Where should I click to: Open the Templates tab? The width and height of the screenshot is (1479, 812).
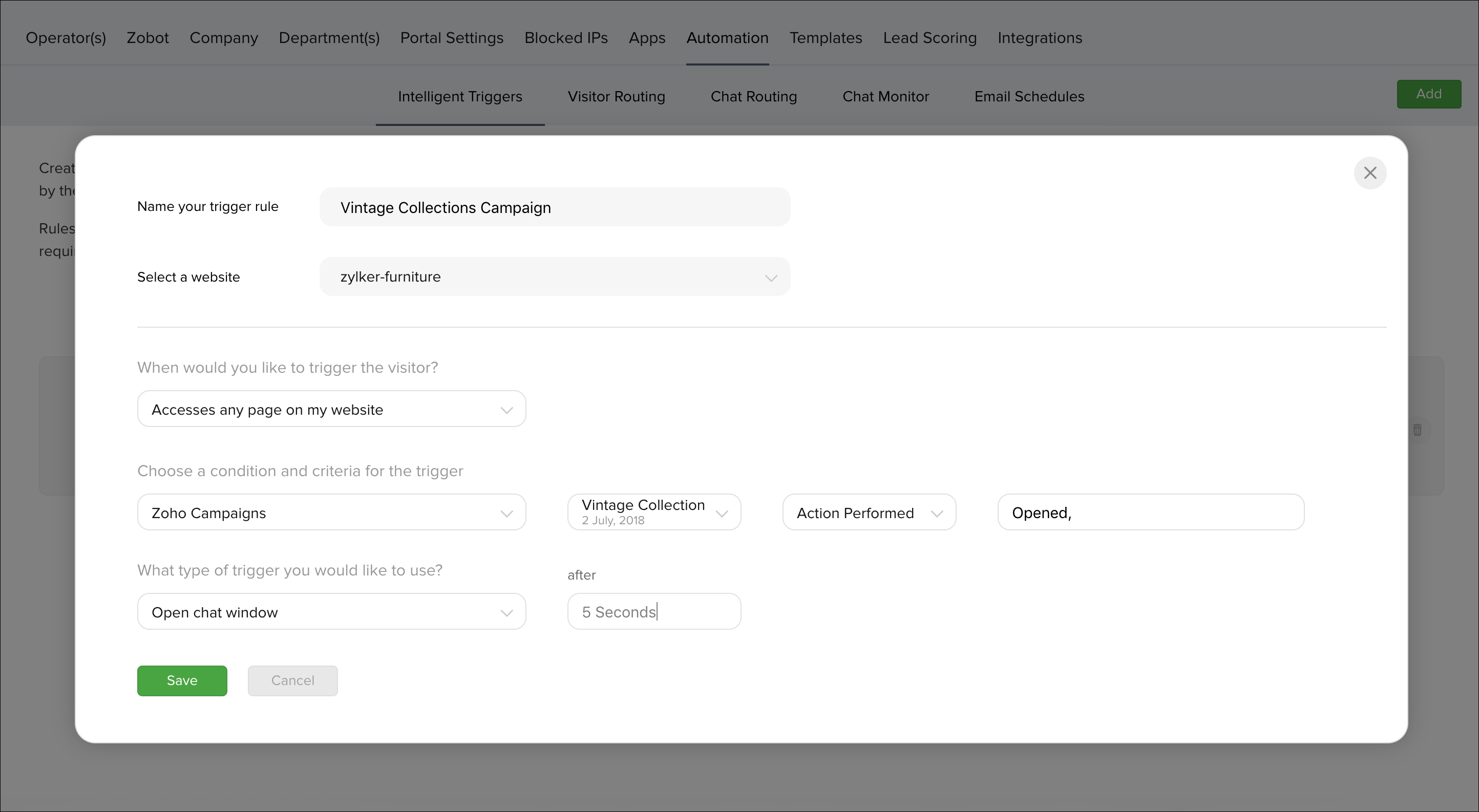tap(826, 38)
